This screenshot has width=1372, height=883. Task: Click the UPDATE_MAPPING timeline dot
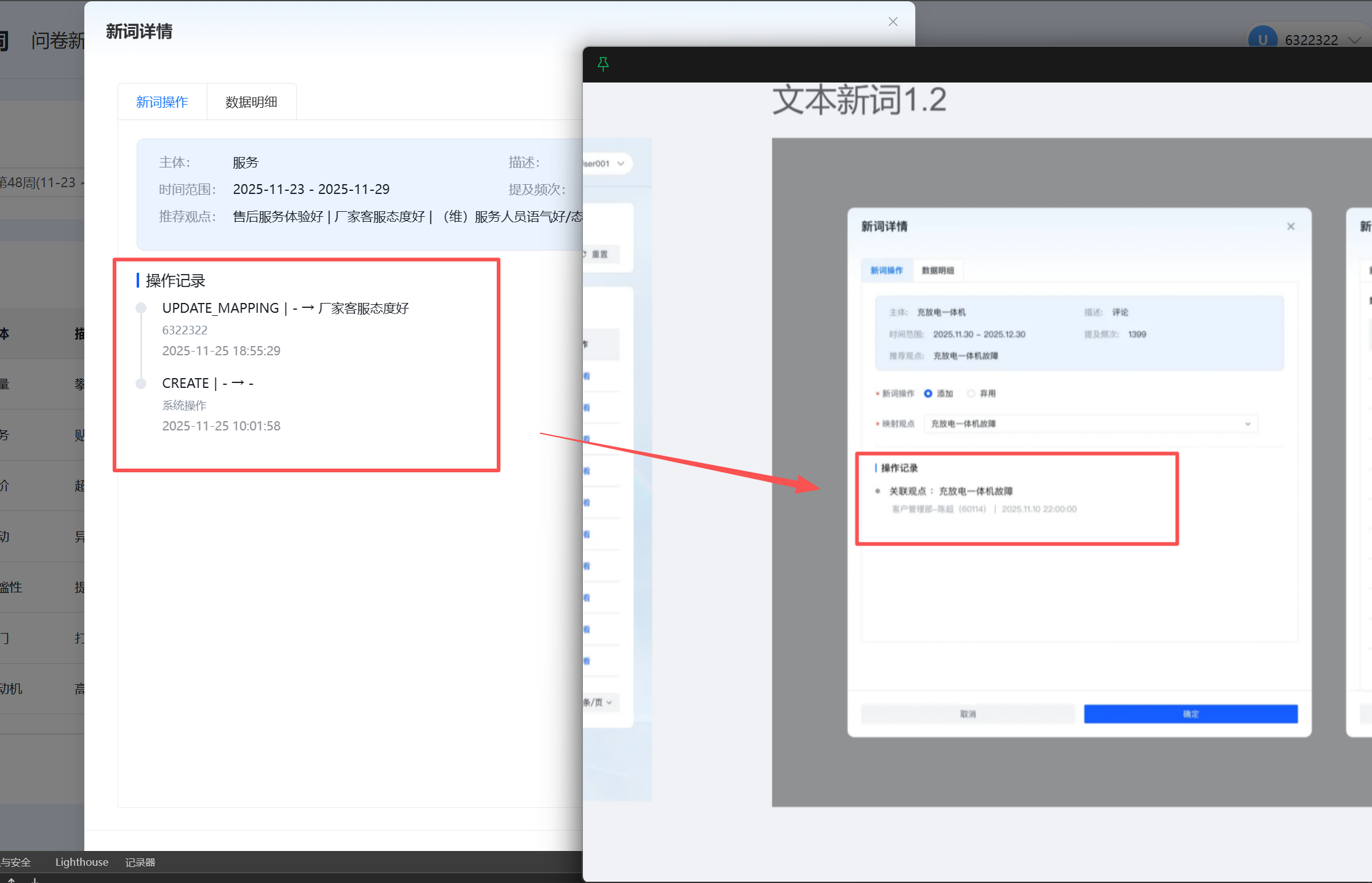[x=141, y=308]
